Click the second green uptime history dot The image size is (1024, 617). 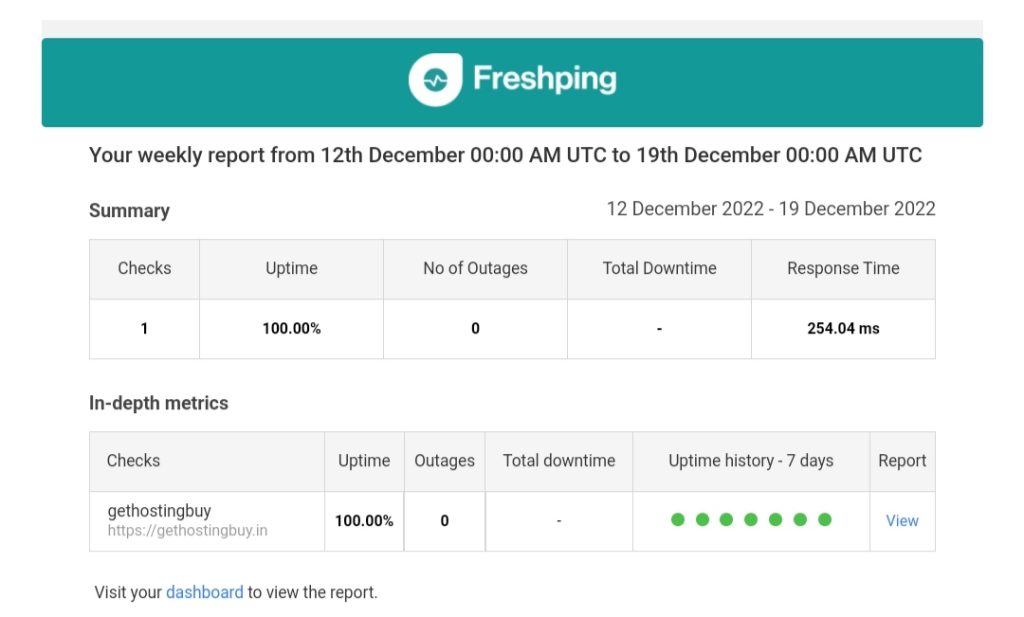click(x=703, y=520)
